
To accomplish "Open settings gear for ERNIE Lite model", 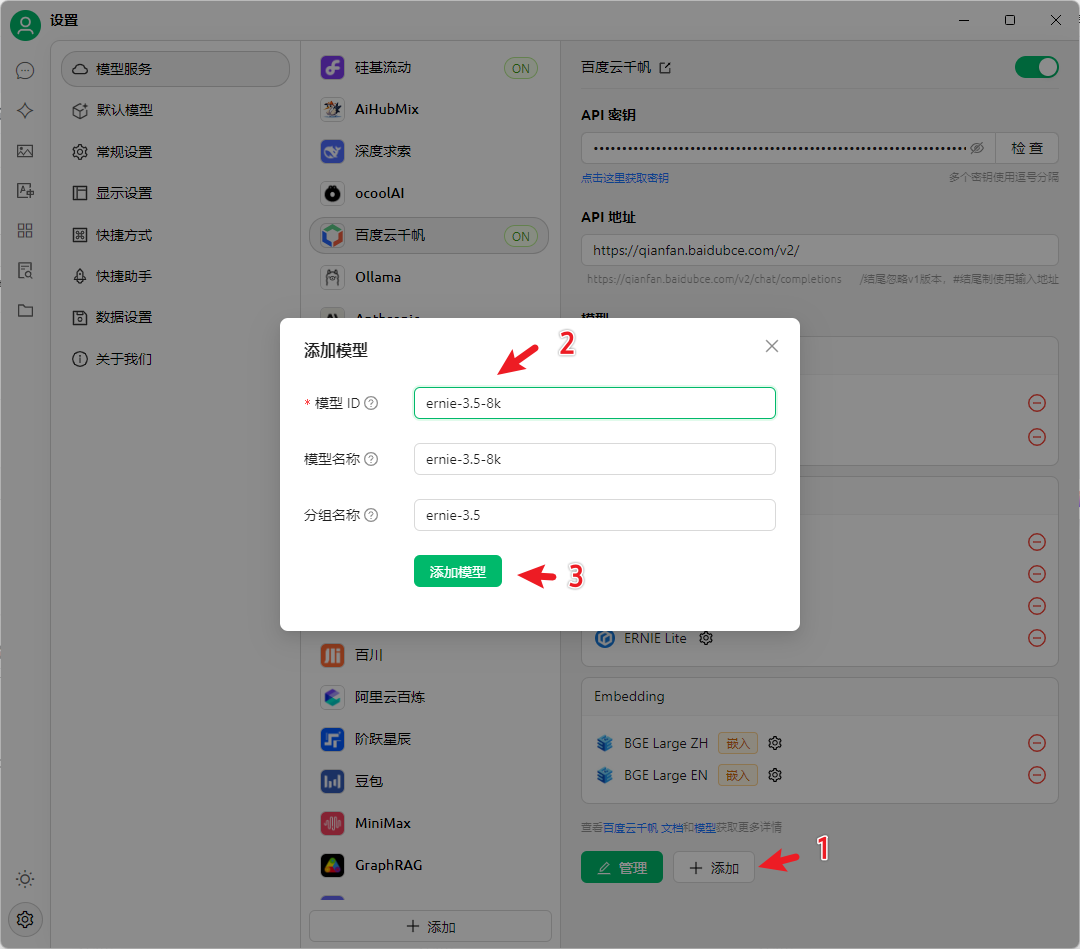I will pyautogui.click(x=706, y=638).
